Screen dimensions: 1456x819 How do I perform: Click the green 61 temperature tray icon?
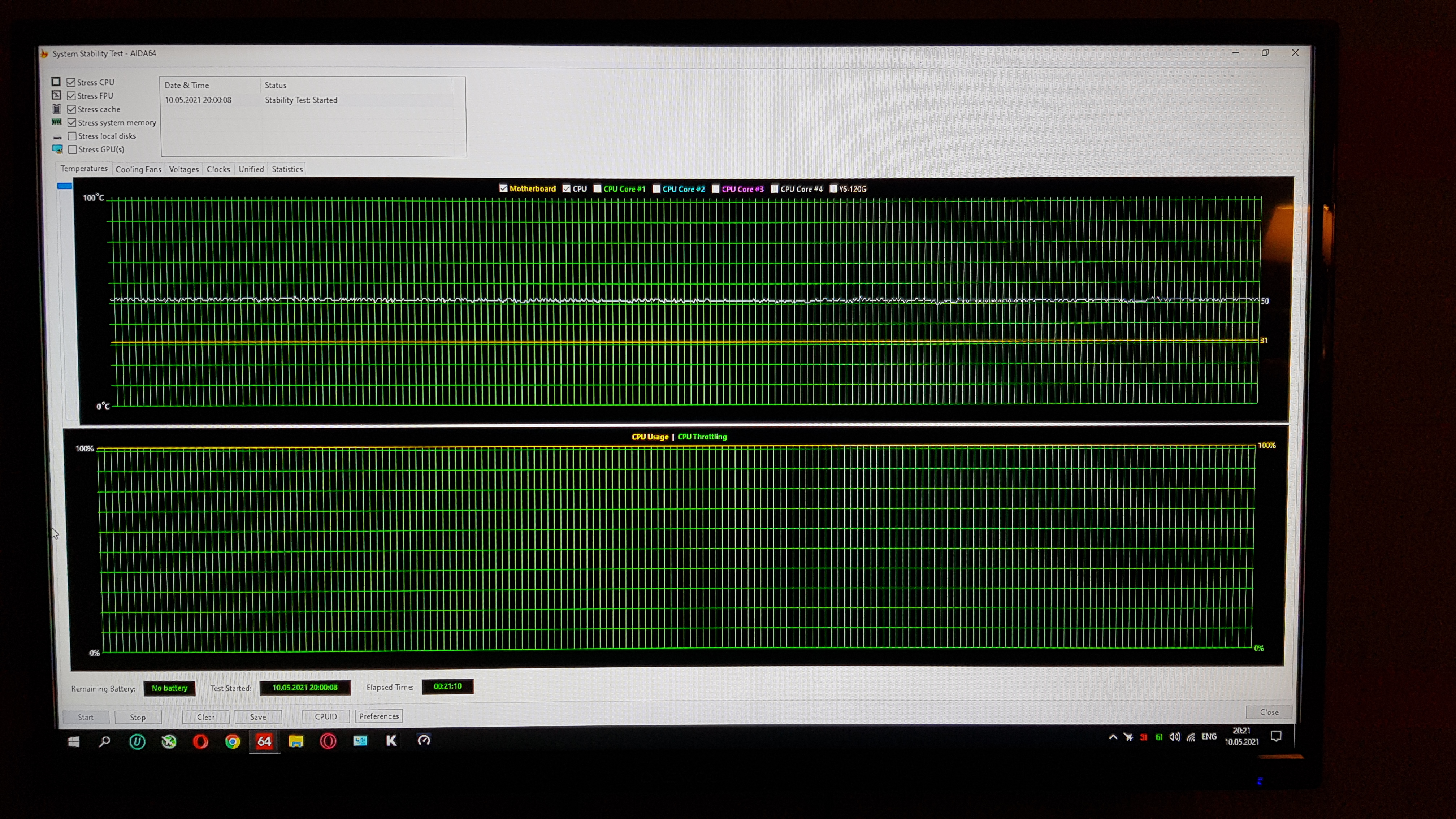pyautogui.click(x=1159, y=737)
